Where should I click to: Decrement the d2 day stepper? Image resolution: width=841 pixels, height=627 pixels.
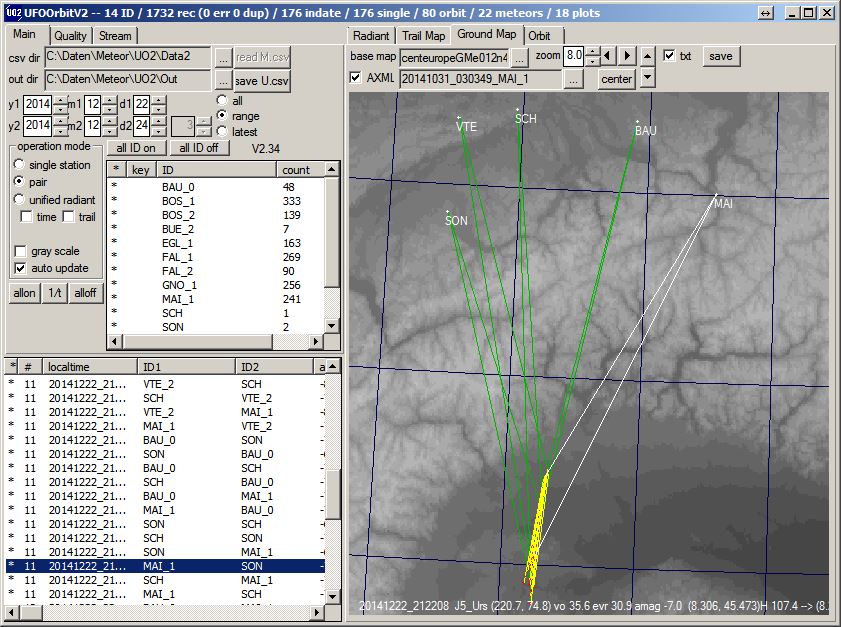(158, 130)
